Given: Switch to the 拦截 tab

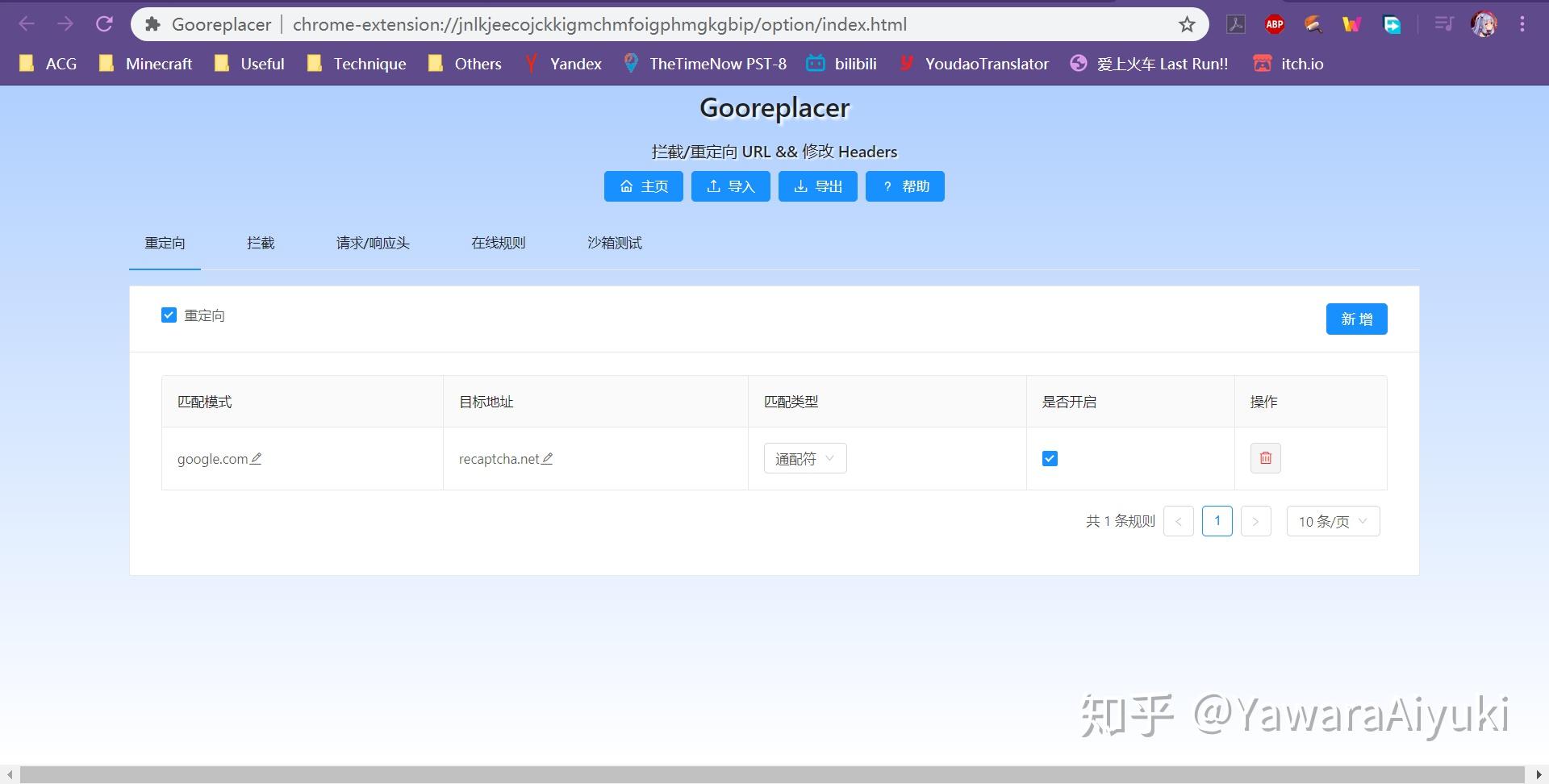Looking at the screenshot, I should coord(261,243).
